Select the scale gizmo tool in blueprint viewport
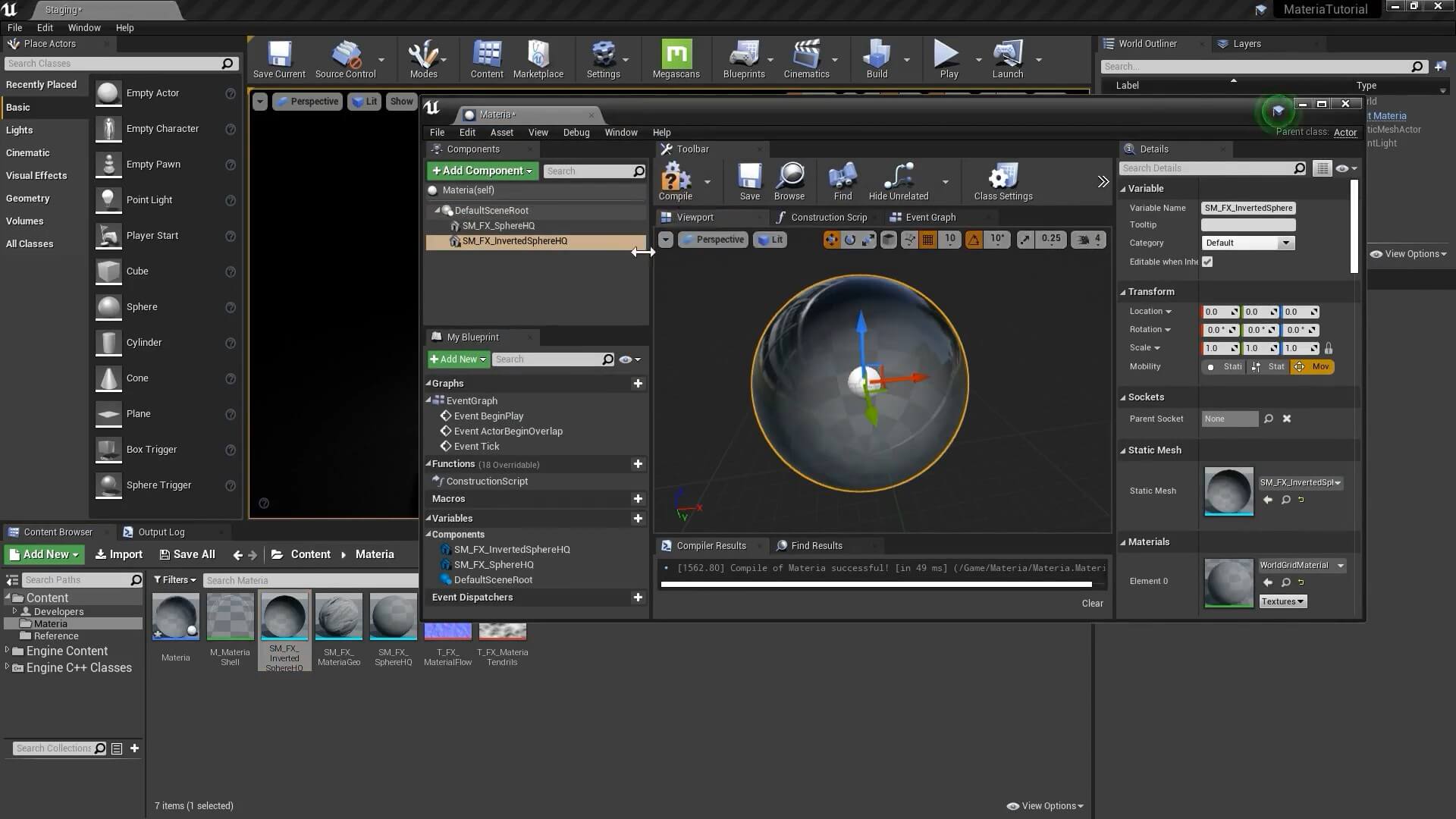 [x=868, y=240]
